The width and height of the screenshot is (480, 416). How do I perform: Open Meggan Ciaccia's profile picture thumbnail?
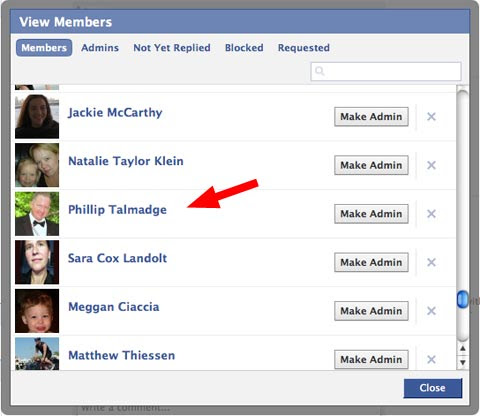37,311
